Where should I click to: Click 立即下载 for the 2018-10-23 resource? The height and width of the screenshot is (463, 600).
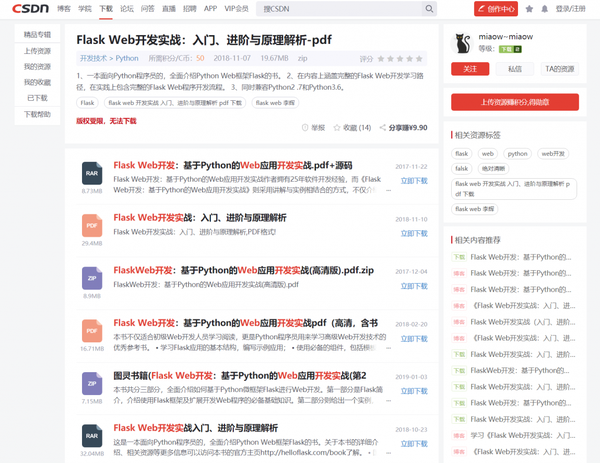click(414, 444)
